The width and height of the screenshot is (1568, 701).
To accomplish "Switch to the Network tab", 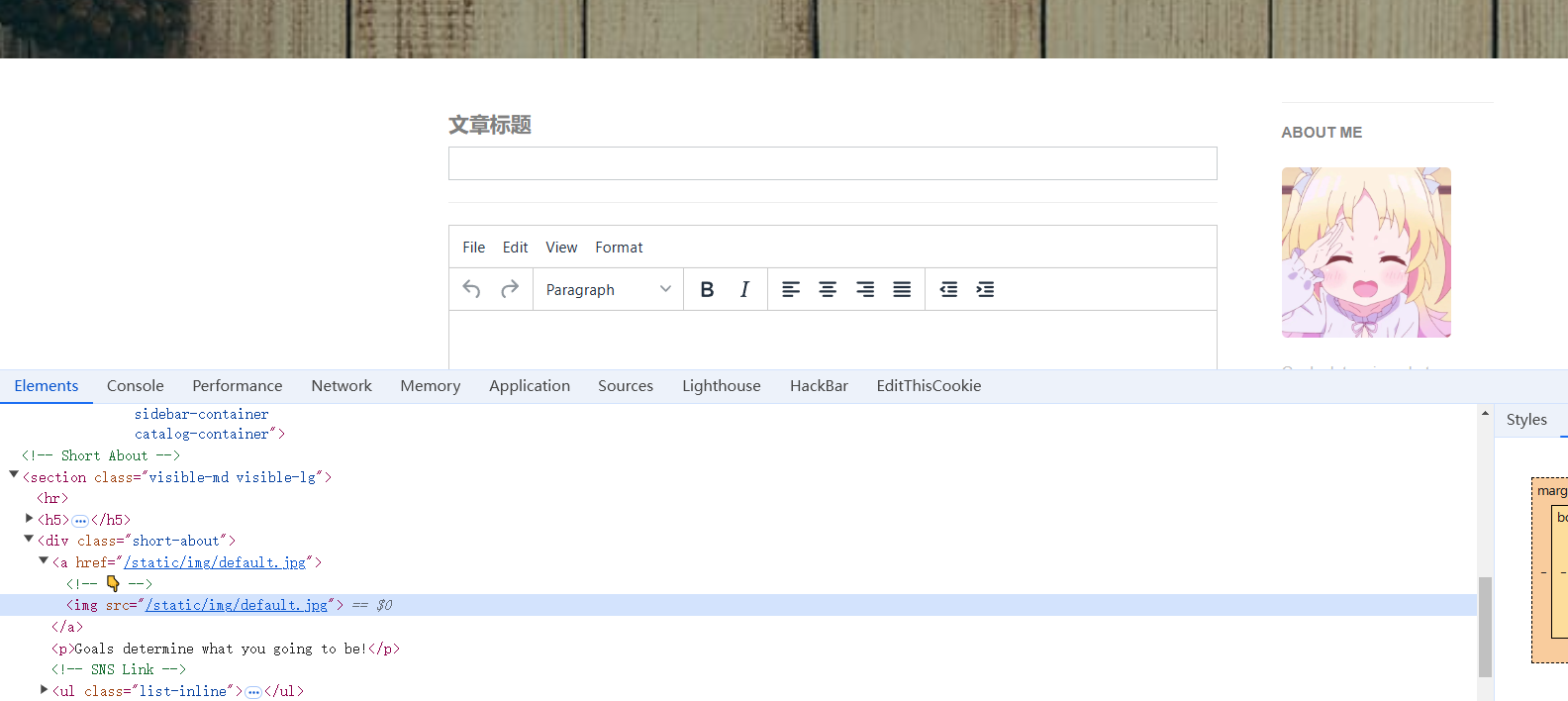I will [x=342, y=386].
